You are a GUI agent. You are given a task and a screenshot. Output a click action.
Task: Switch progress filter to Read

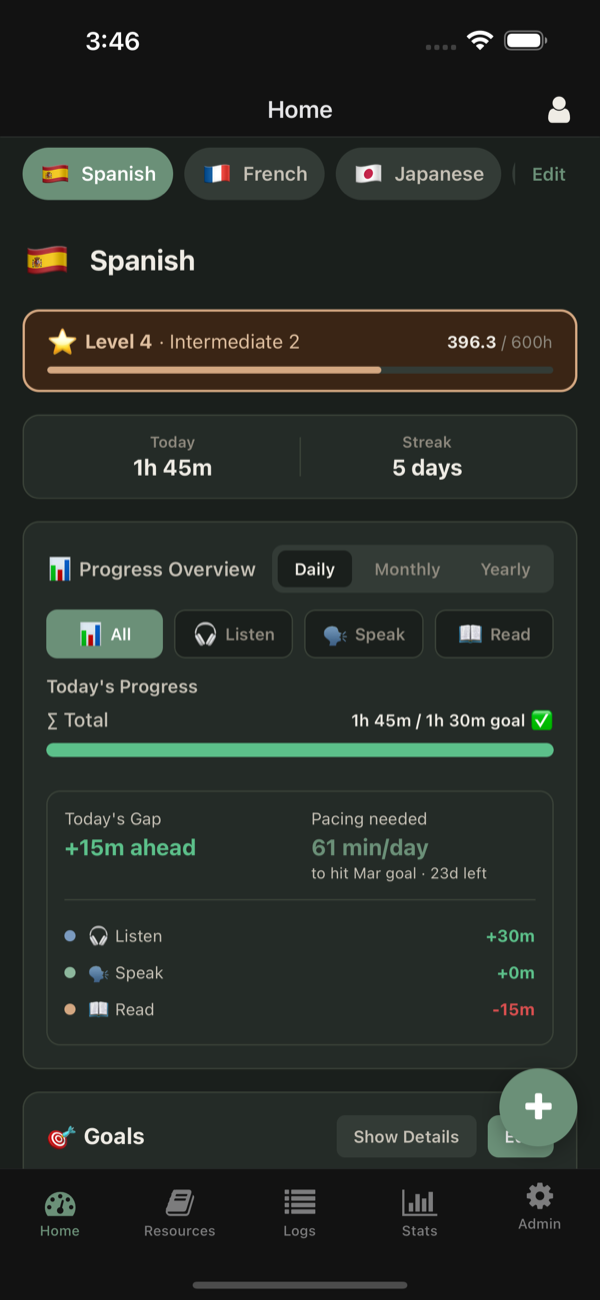pos(494,633)
